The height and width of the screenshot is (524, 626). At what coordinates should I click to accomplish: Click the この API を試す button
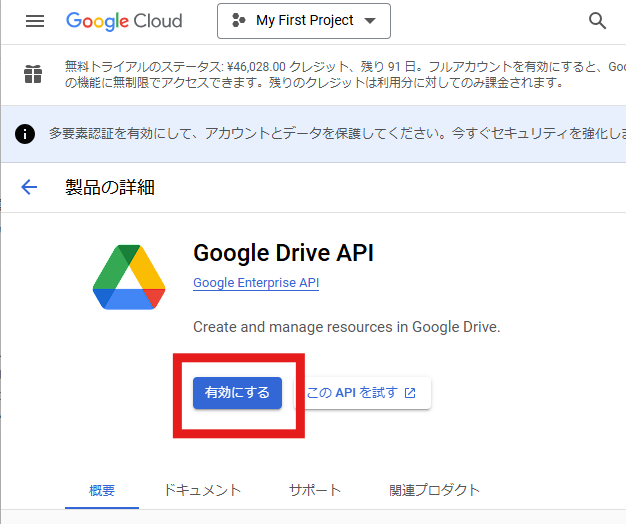[363, 393]
